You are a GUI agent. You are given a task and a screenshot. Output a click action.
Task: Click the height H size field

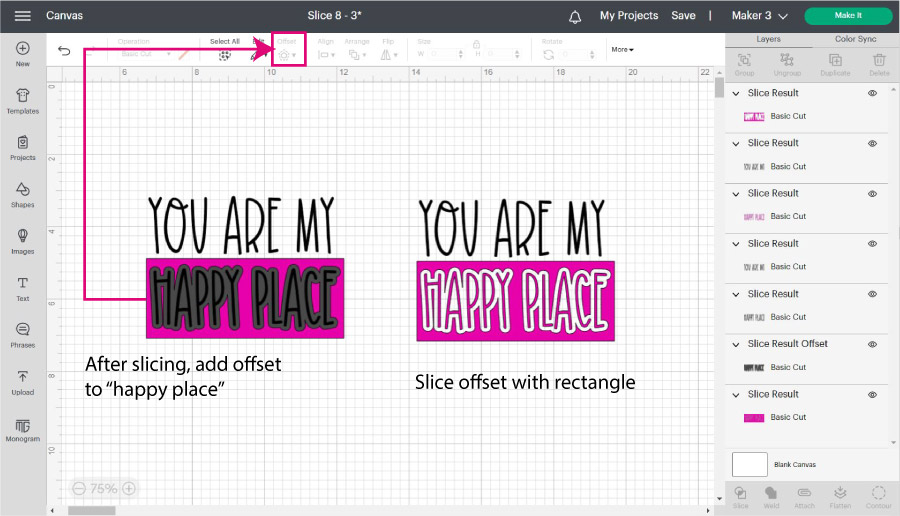[x=502, y=54]
